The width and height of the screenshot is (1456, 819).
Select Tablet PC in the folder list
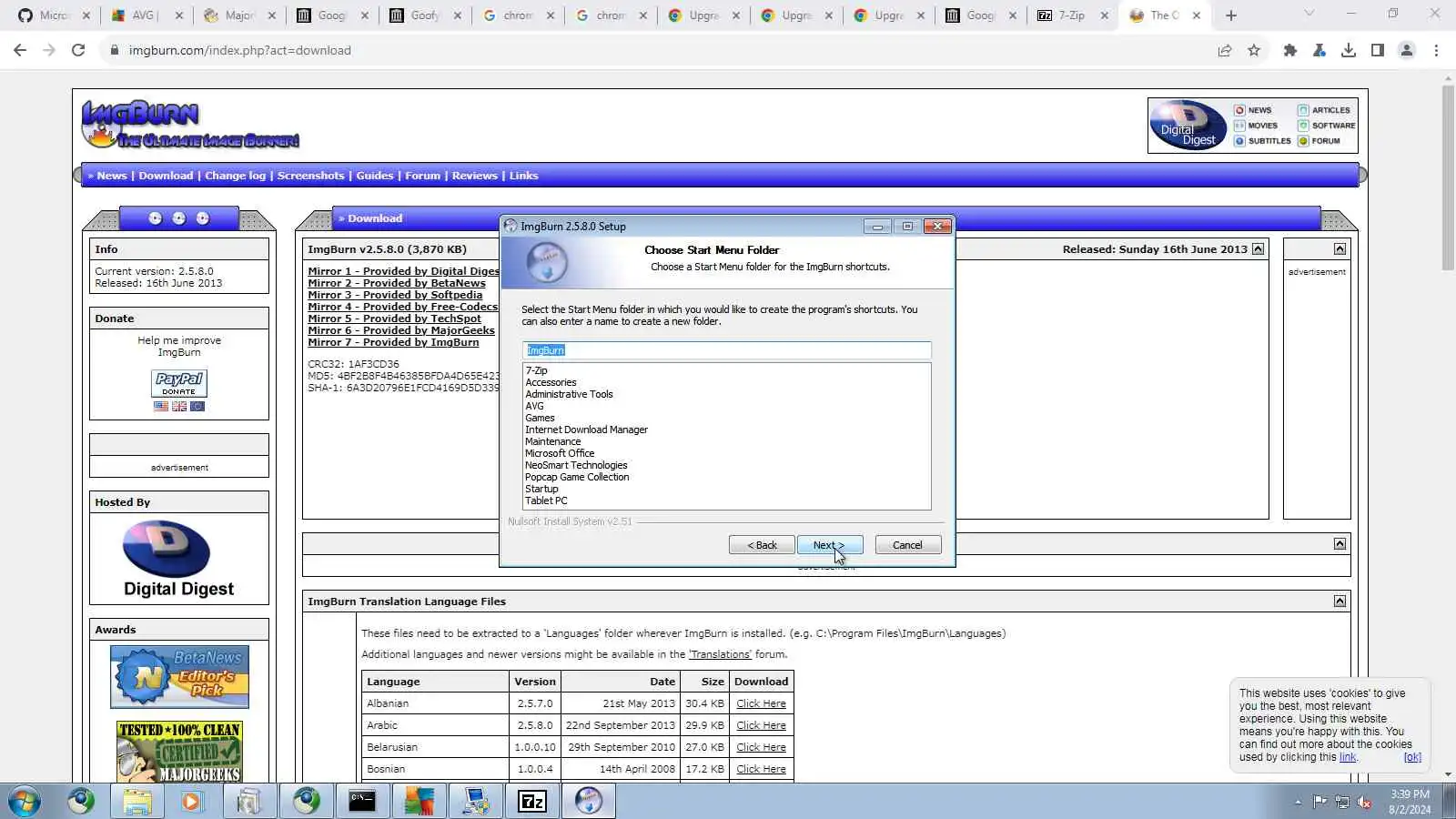point(546,501)
